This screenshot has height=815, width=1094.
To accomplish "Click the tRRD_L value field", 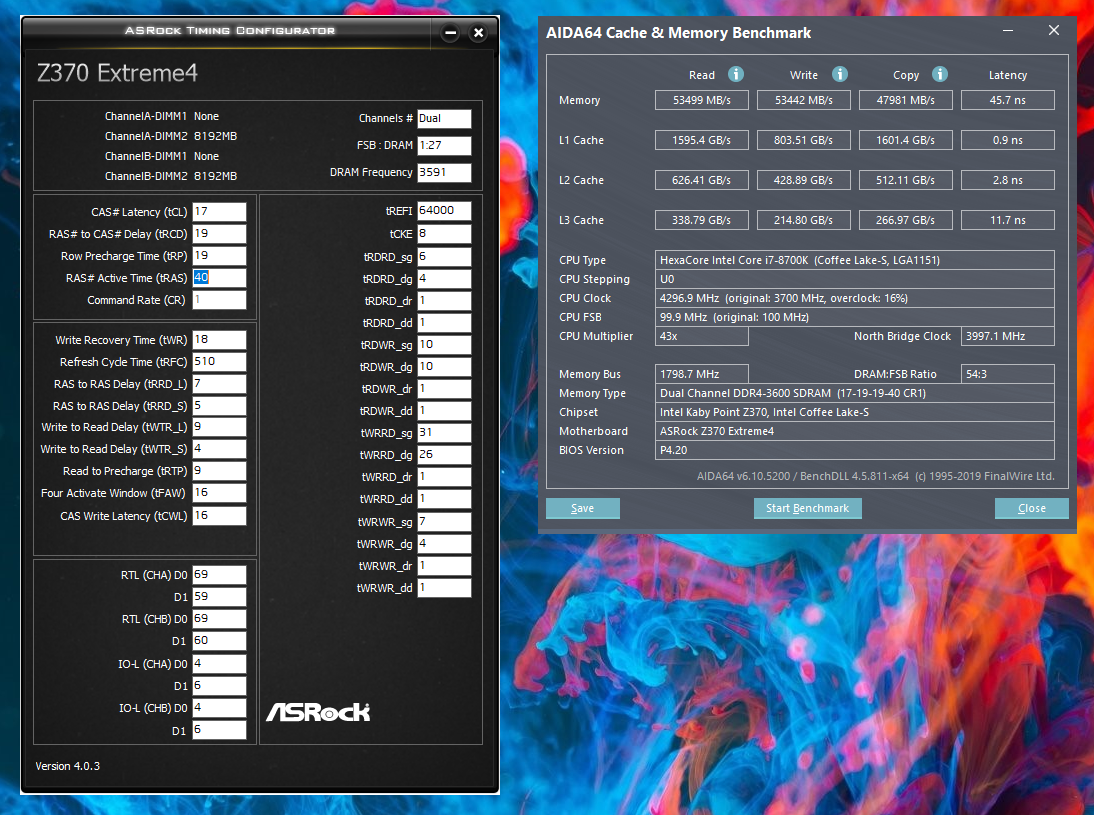I will tap(219, 384).
